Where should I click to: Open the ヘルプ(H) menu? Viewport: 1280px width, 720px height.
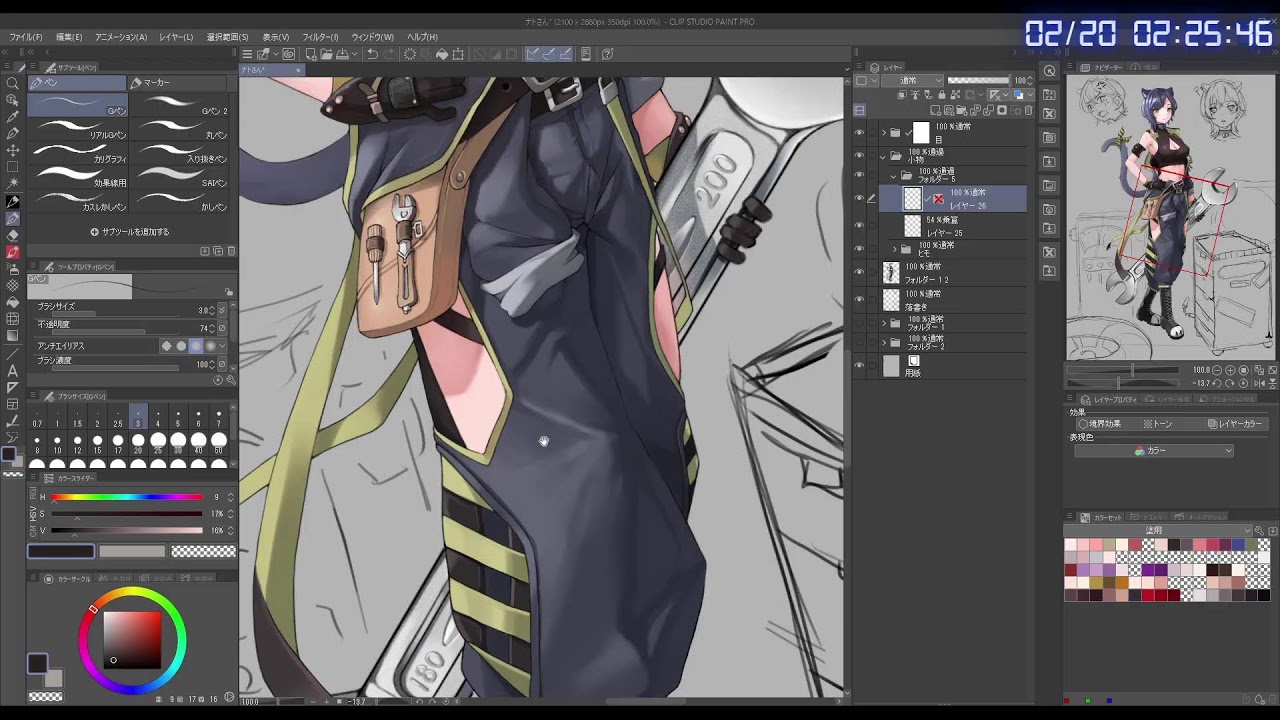coord(422,37)
